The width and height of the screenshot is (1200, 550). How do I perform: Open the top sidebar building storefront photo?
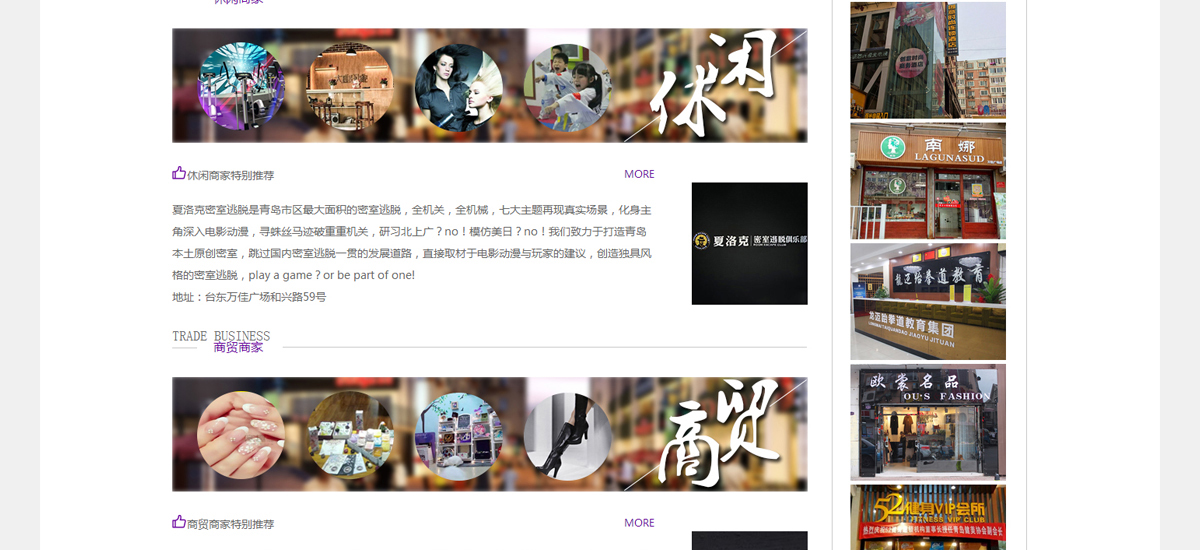928,60
